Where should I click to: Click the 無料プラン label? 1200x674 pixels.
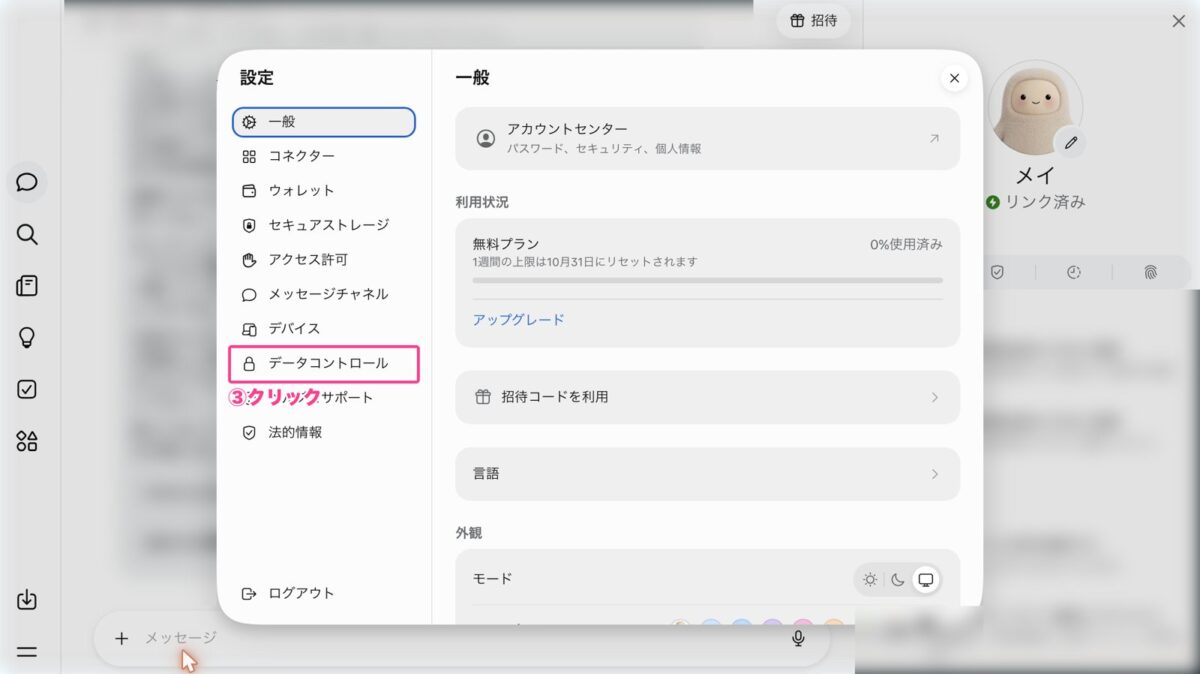(x=506, y=244)
